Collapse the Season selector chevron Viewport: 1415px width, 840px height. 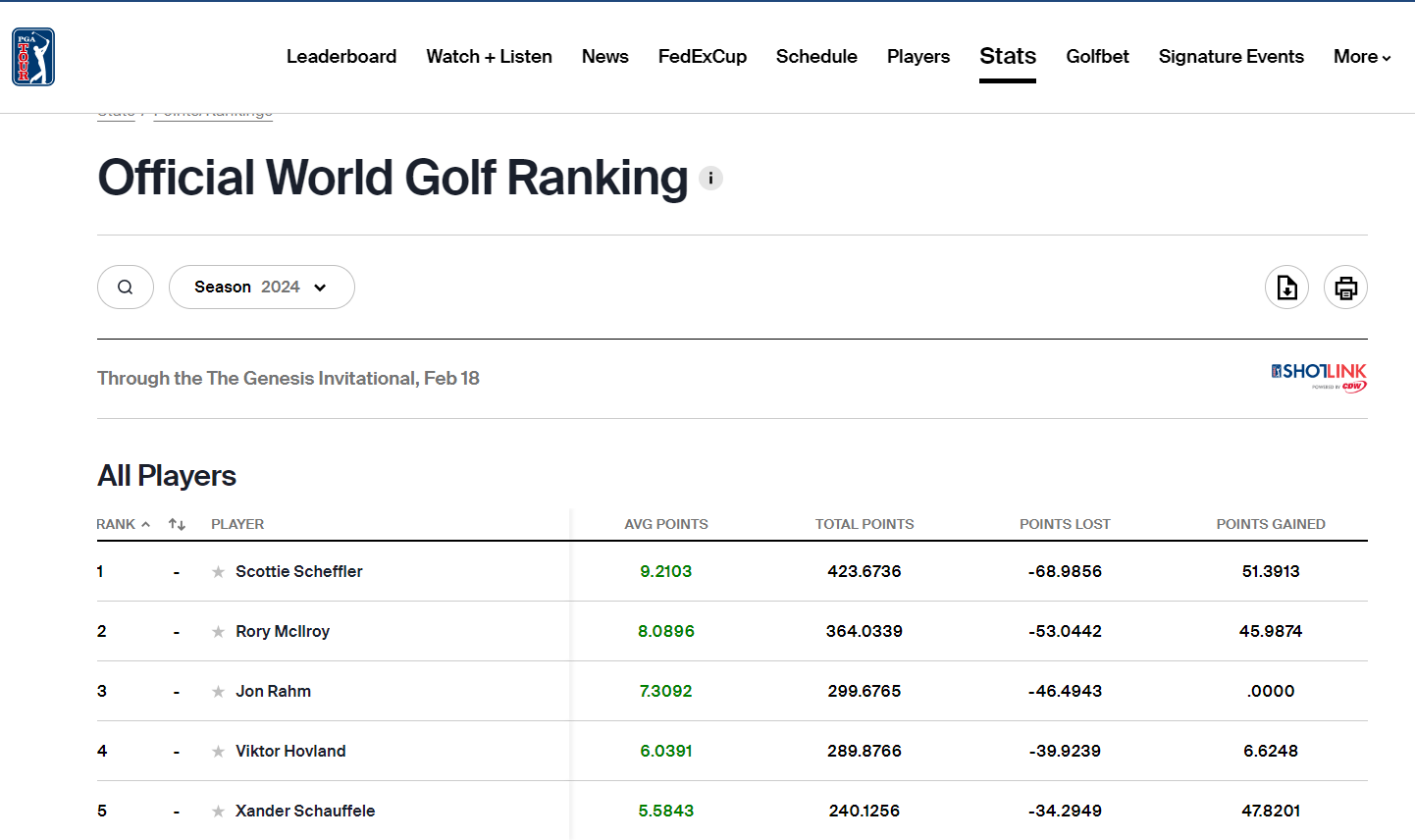tap(319, 287)
